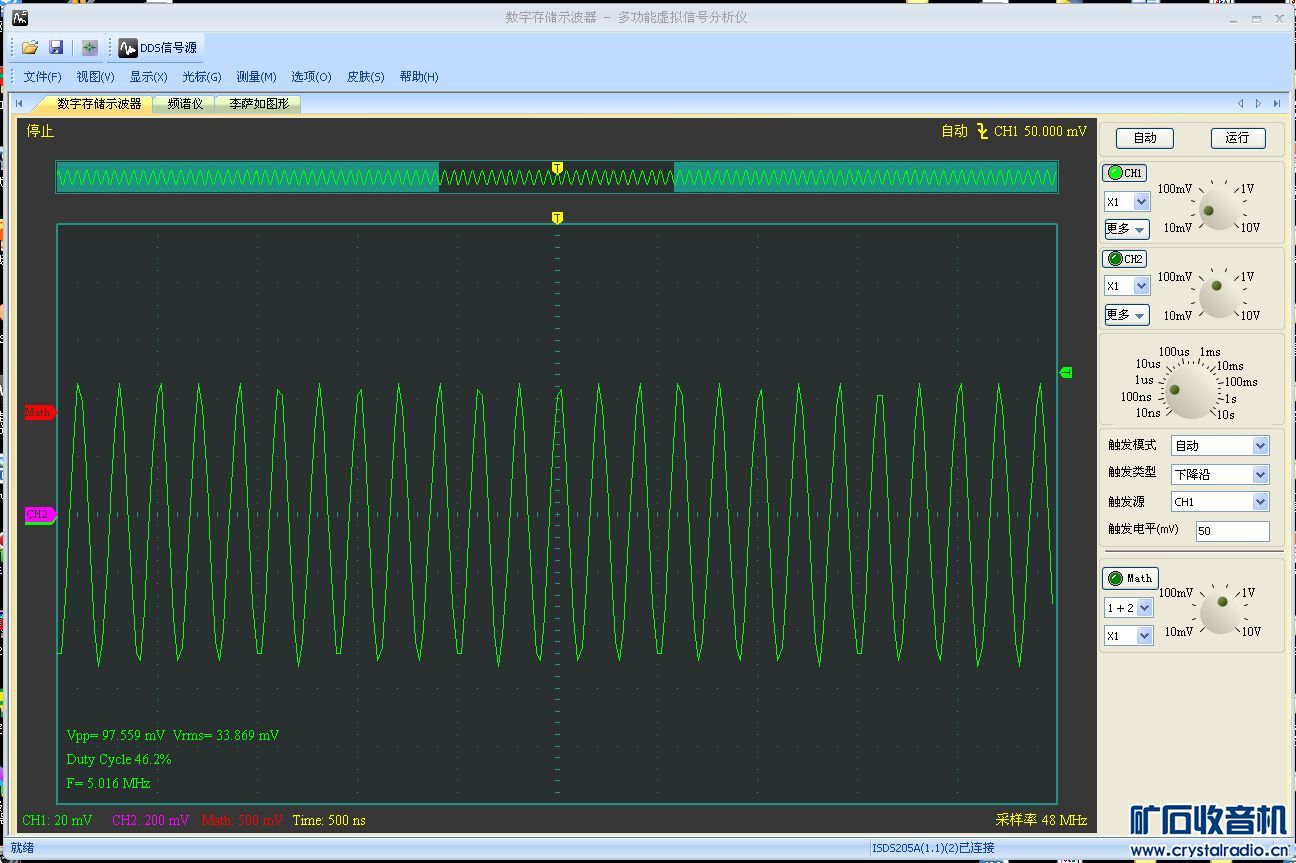Click the green crosshair toolbar icon

pos(89,47)
